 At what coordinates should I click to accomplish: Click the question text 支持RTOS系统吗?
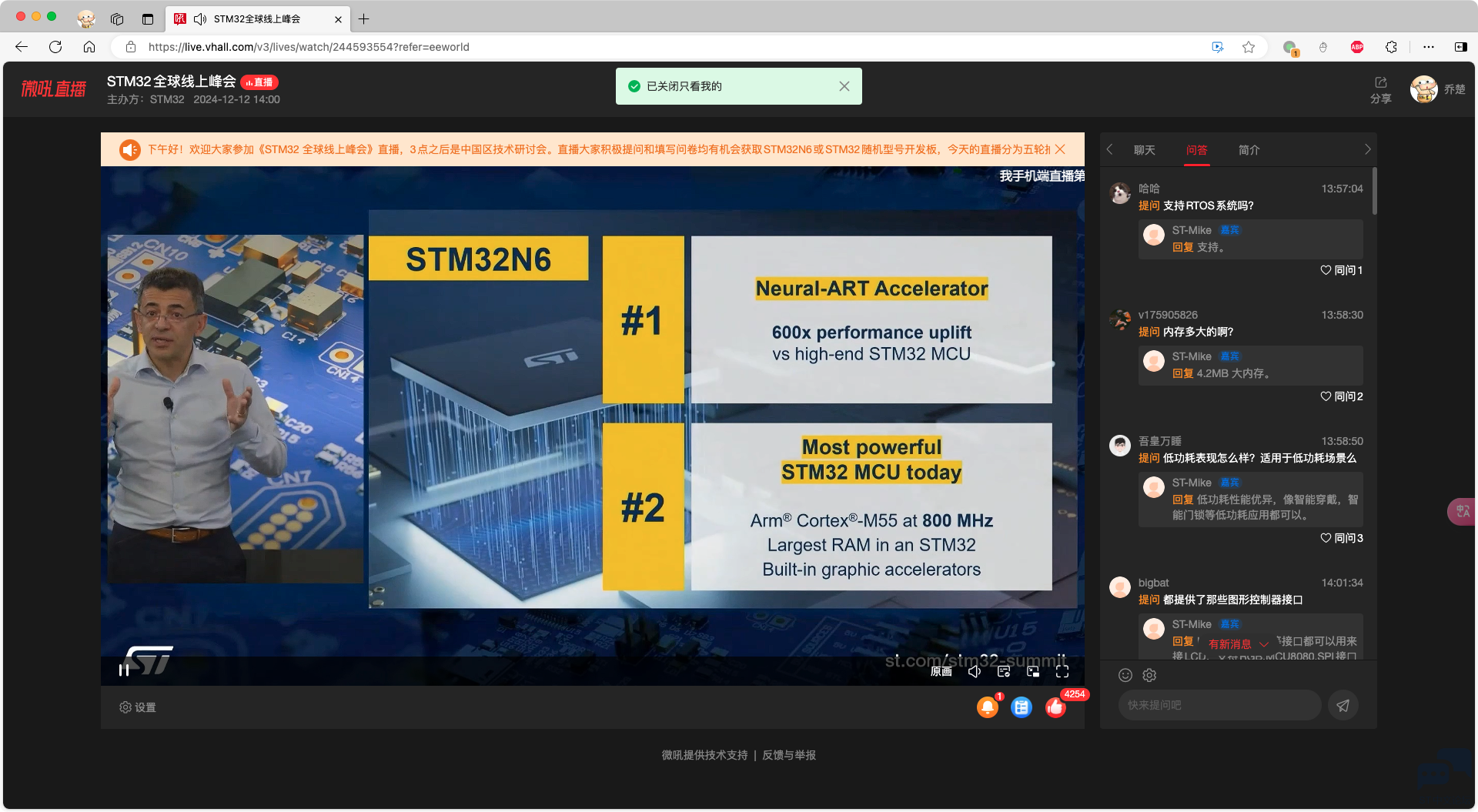(x=1209, y=206)
